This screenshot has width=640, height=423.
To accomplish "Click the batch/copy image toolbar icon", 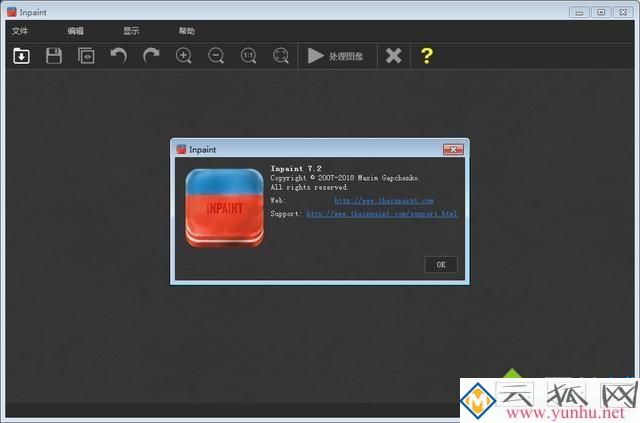I will point(86,56).
